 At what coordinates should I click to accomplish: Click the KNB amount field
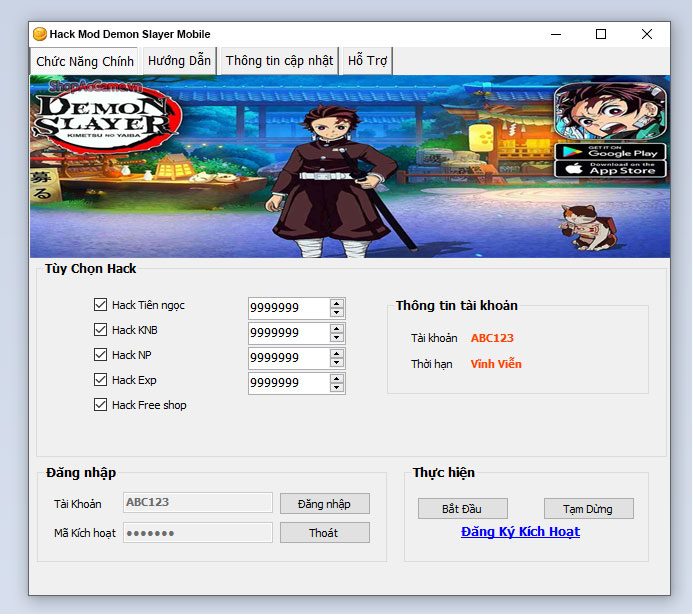point(289,333)
